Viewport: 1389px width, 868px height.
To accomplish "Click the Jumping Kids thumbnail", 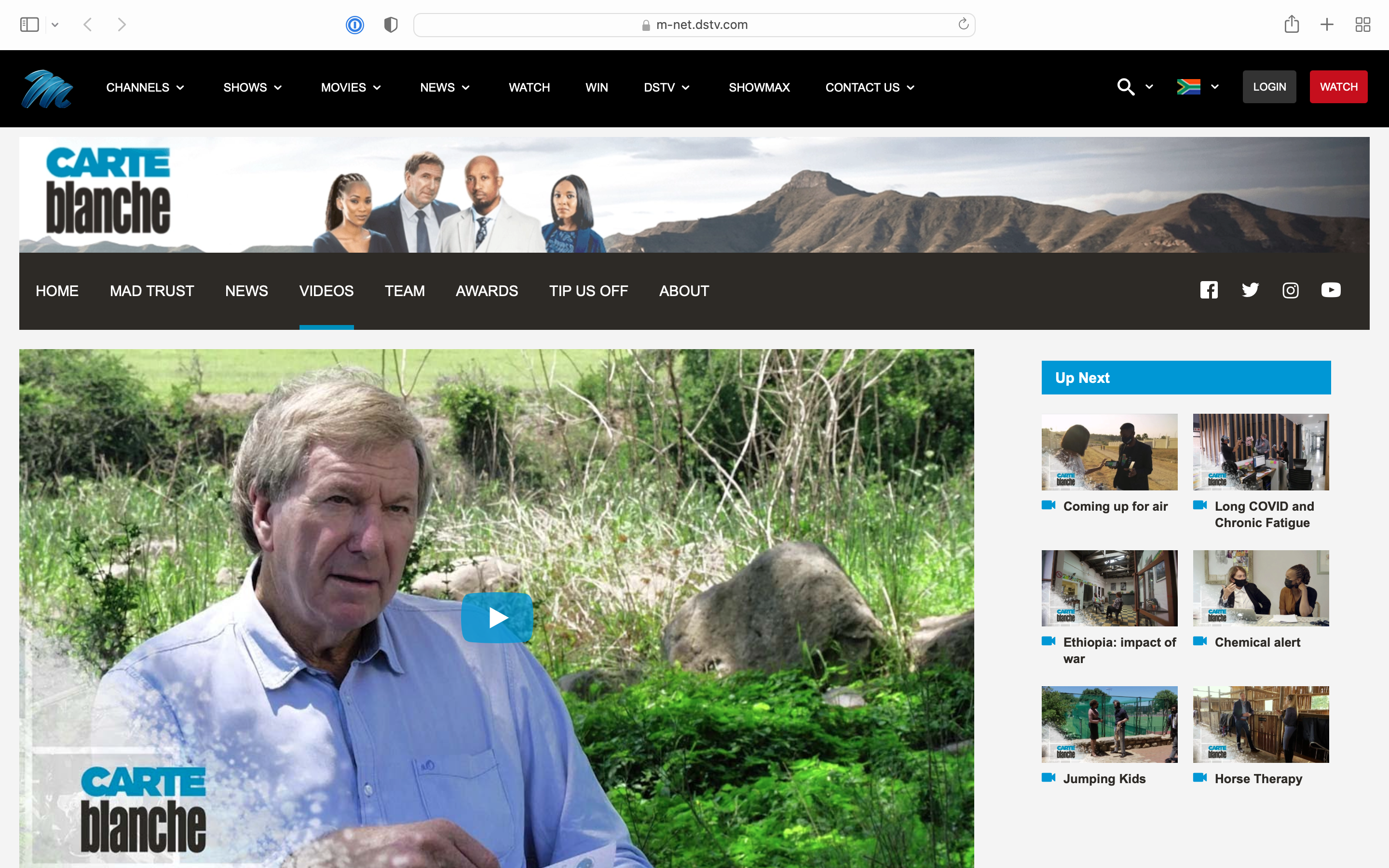I will 1109,724.
